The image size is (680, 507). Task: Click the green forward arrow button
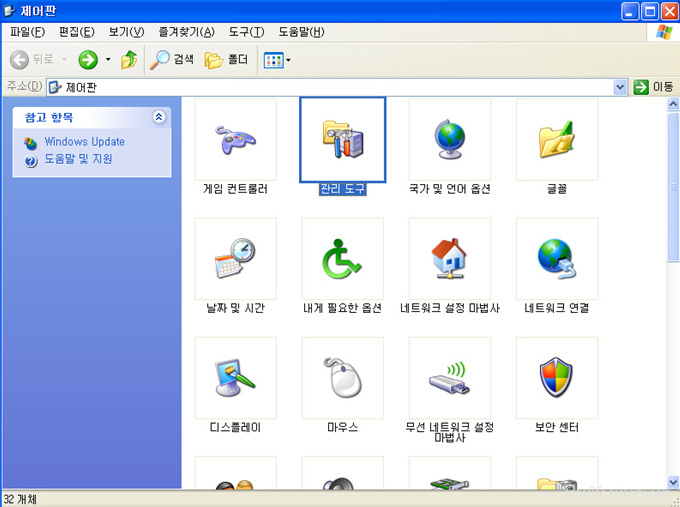coord(88,59)
